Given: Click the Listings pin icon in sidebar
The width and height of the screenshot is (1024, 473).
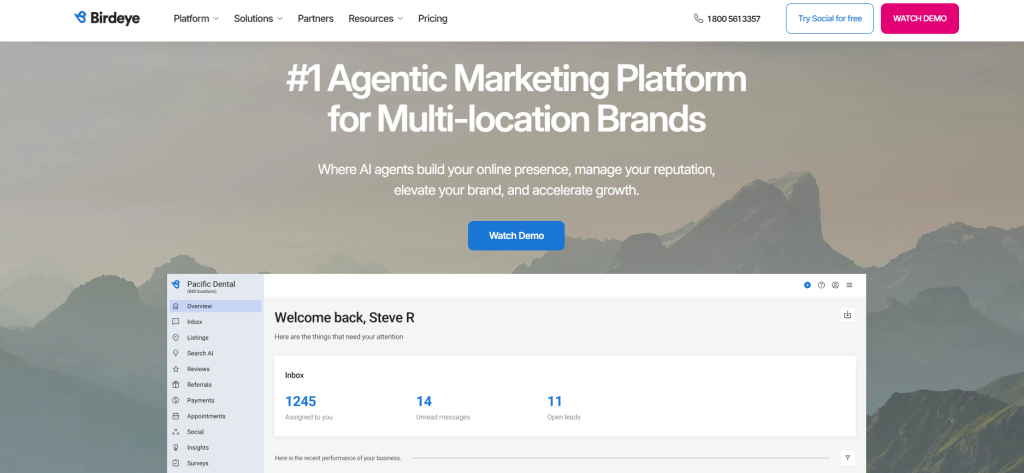Looking at the screenshot, I should pos(176,338).
